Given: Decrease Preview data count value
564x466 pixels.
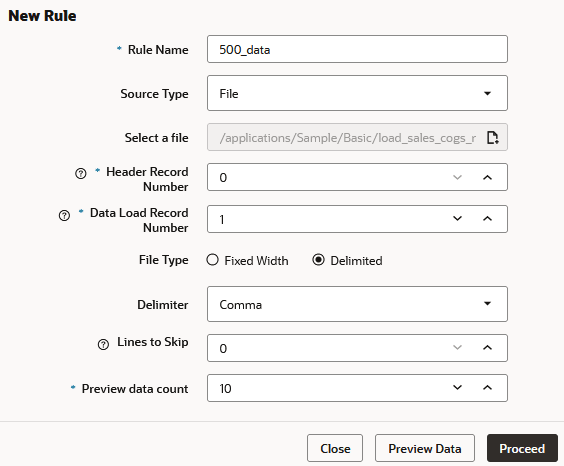Looking at the screenshot, I should click(457, 388).
